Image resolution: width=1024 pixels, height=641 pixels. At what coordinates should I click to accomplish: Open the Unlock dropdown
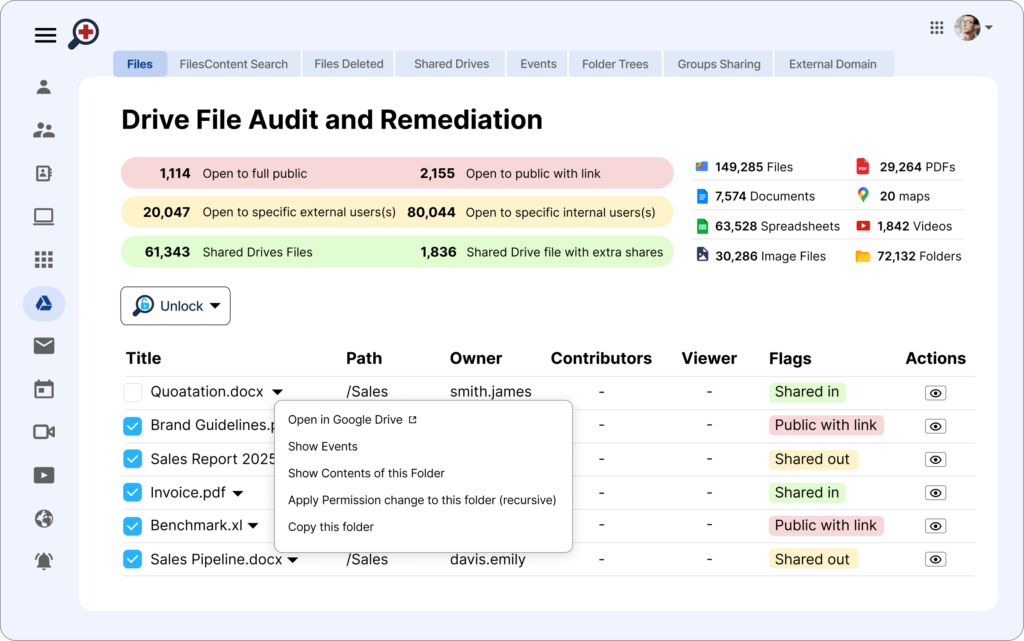[175, 305]
